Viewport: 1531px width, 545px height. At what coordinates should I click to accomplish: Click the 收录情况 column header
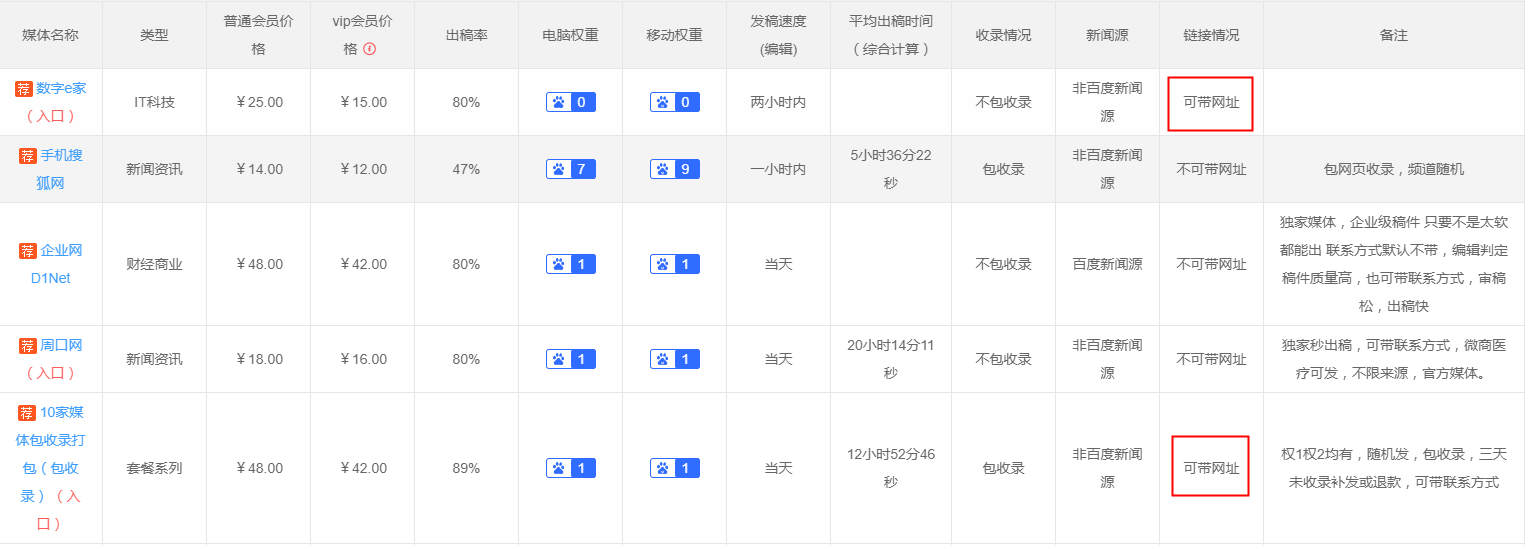[1003, 35]
